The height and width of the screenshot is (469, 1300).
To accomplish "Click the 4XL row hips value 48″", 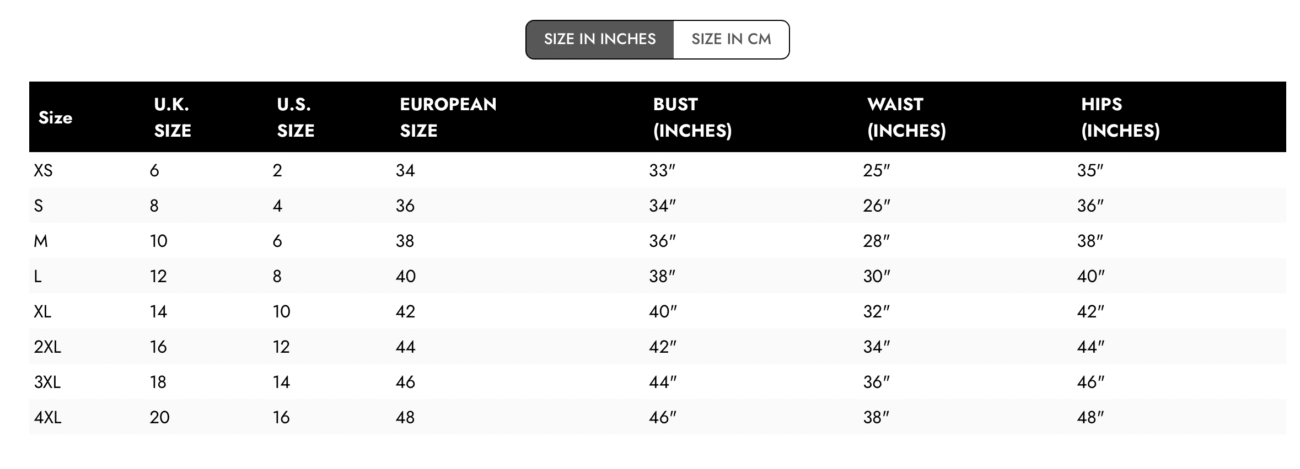I will tap(1090, 418).
